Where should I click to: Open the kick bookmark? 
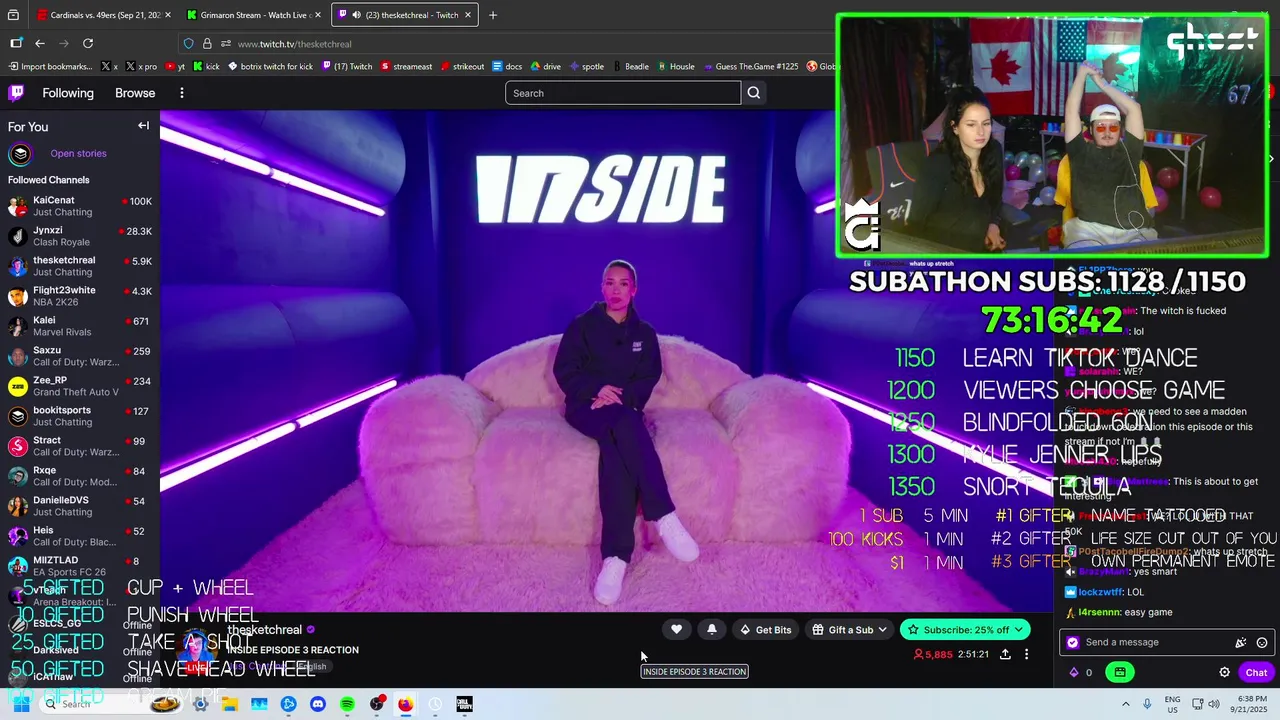click(x=205, y=67)
